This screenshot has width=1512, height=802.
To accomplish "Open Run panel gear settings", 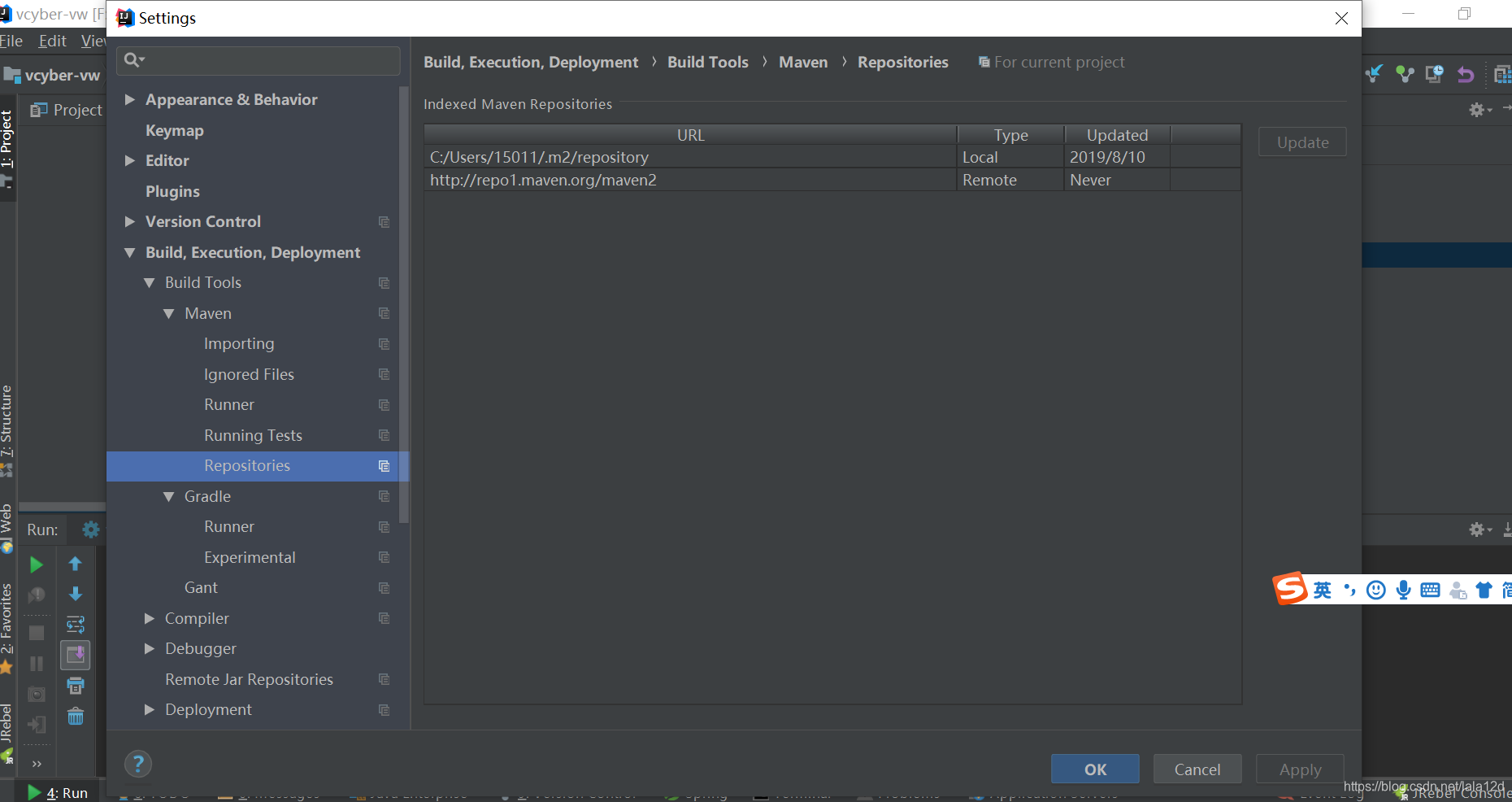I will [x=91, y=530].
